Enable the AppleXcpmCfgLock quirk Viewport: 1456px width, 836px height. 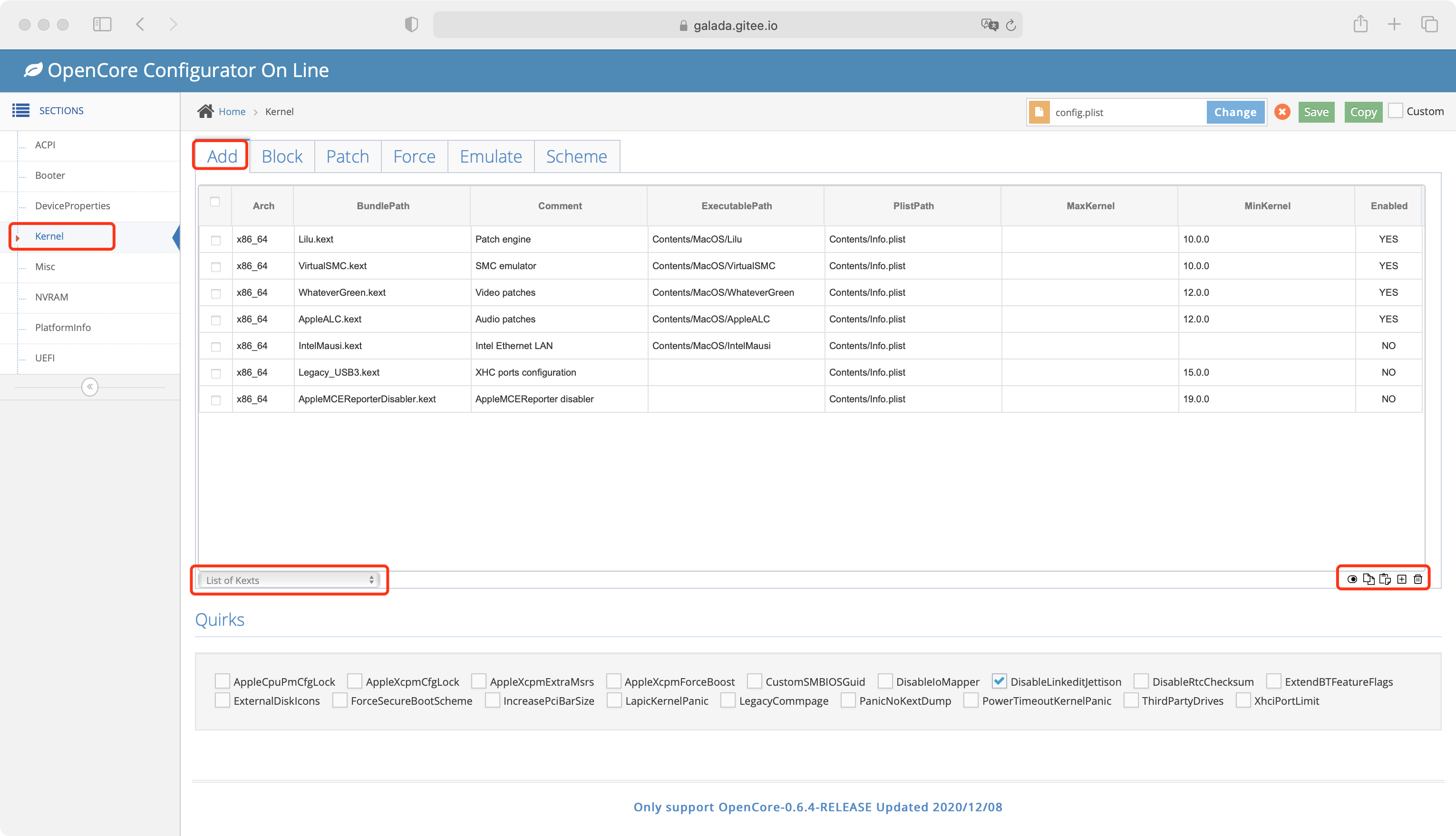355,681
